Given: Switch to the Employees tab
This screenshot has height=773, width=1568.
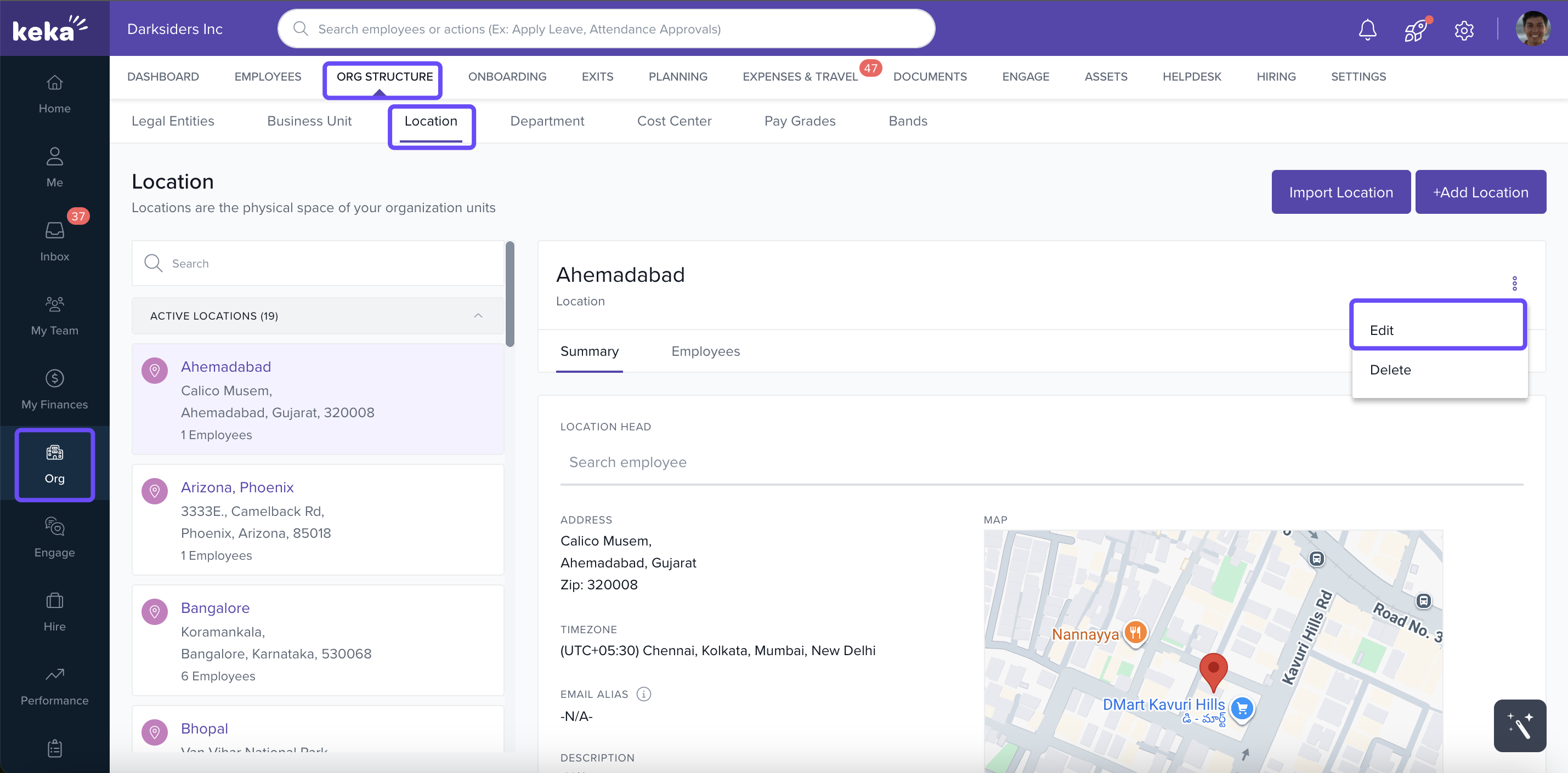Looking at the screenshot, I should click(x=705, y=351).
